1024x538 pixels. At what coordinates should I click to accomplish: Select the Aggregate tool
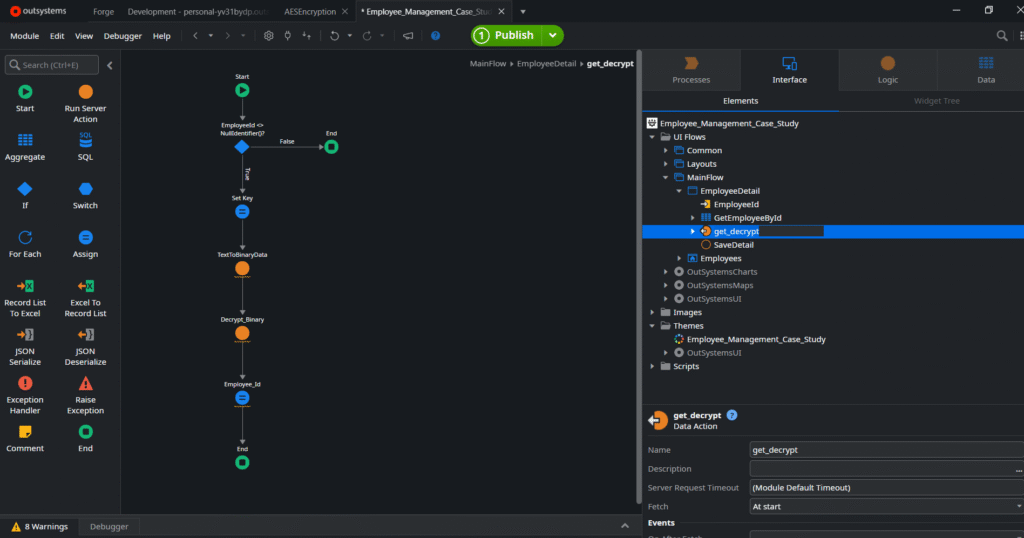(x=25, y=147)
